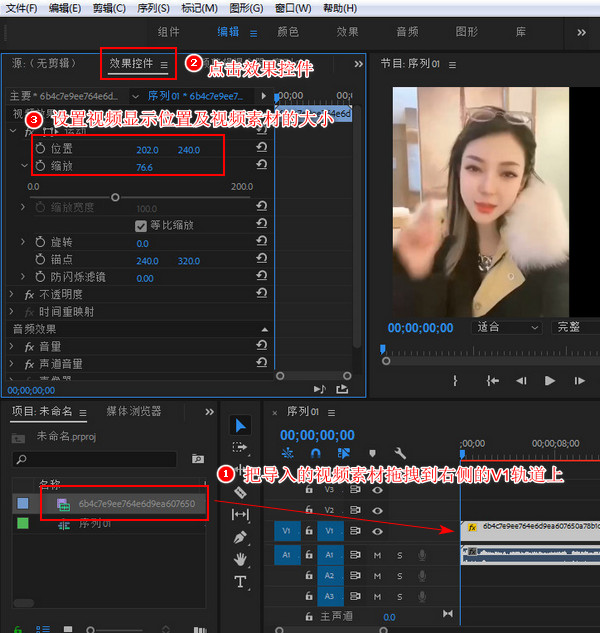Click the export frame icon in Effect Controls
Viewport: 600px width, 633px height.
pyautogui.click(x=342, y=389)
